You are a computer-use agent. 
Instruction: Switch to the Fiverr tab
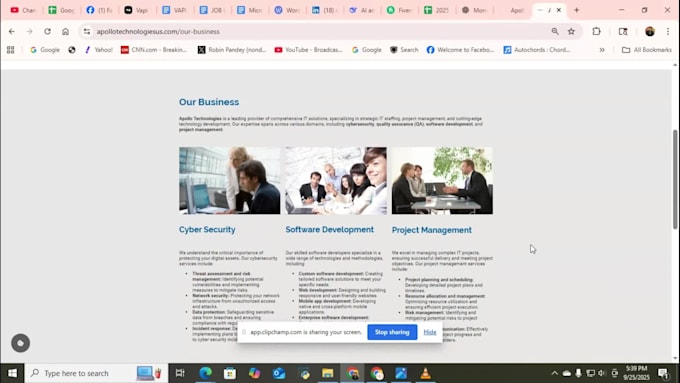[399, 10]
